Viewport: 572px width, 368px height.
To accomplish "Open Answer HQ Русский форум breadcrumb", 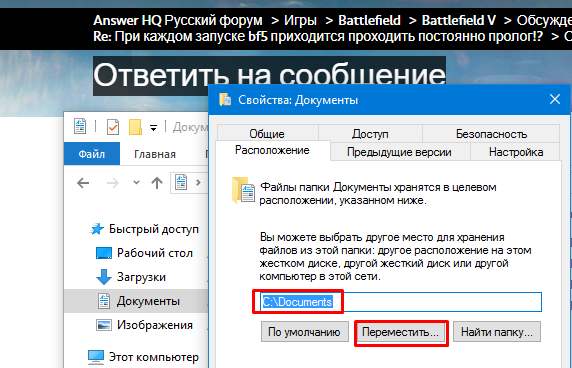I will 178,20.
